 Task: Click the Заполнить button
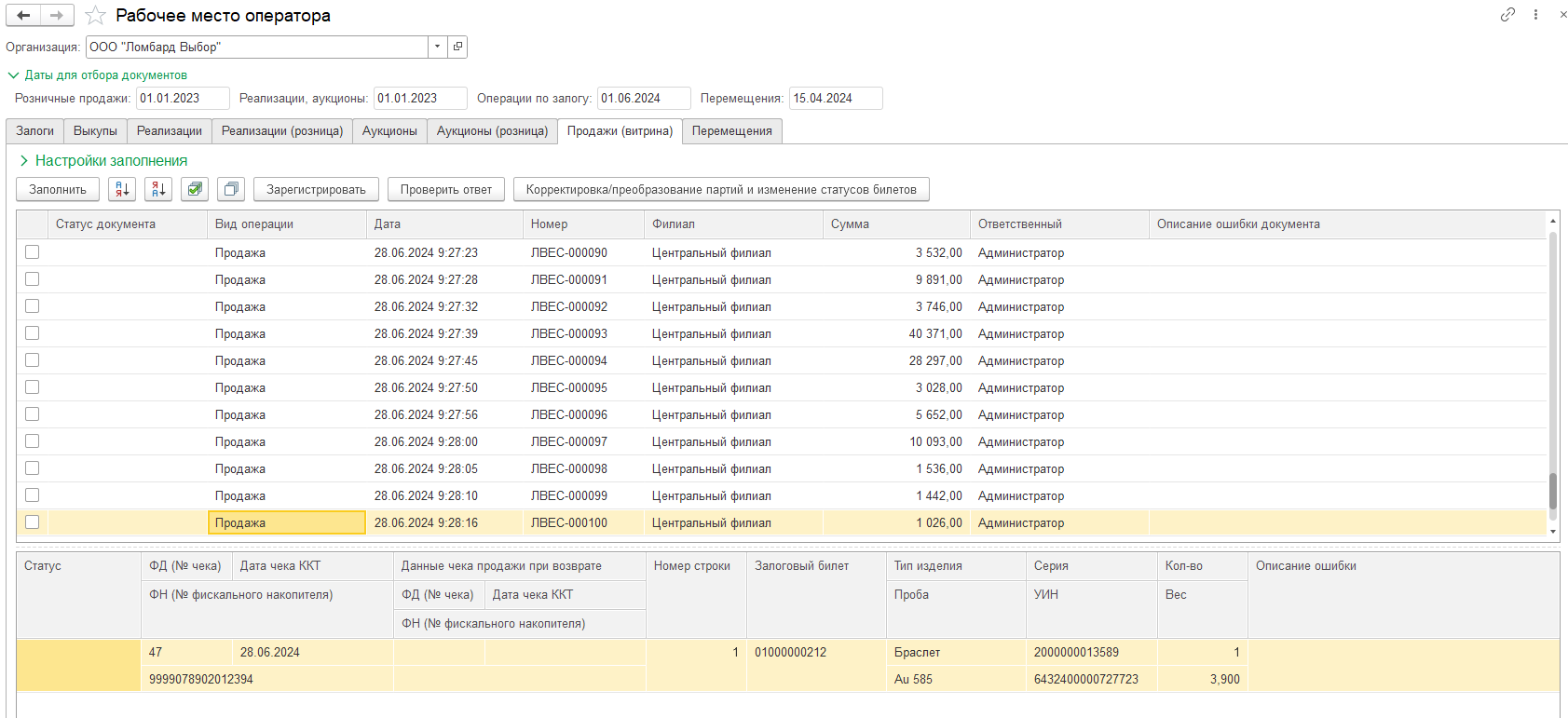[58, 189]
